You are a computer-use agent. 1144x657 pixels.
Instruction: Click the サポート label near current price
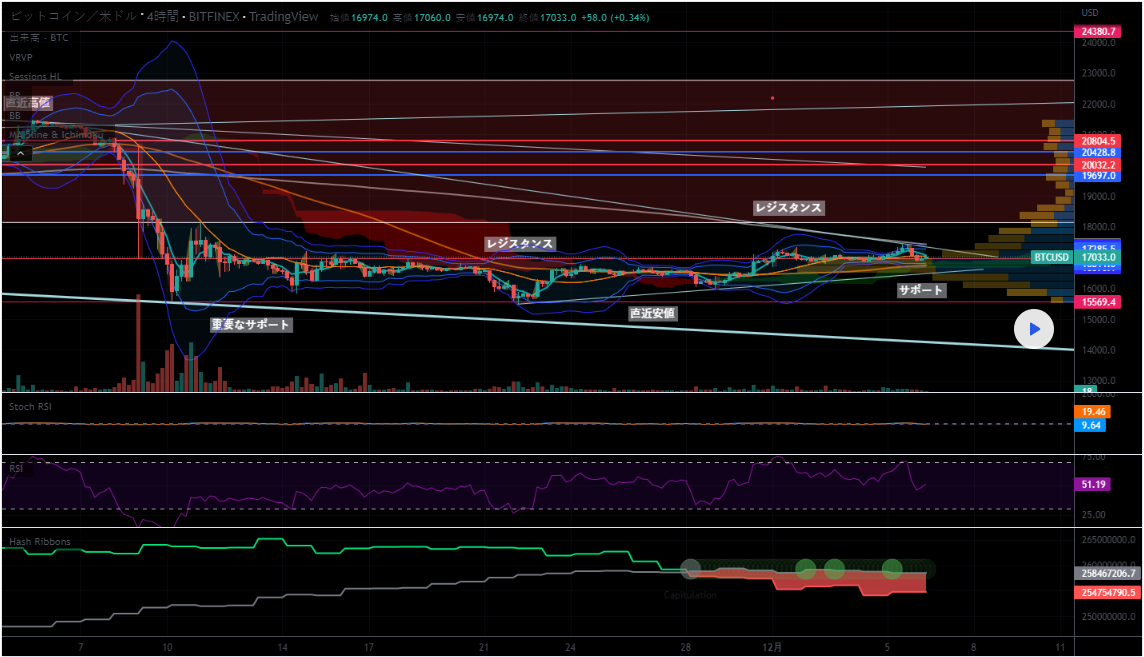click(x=920, y=290)
